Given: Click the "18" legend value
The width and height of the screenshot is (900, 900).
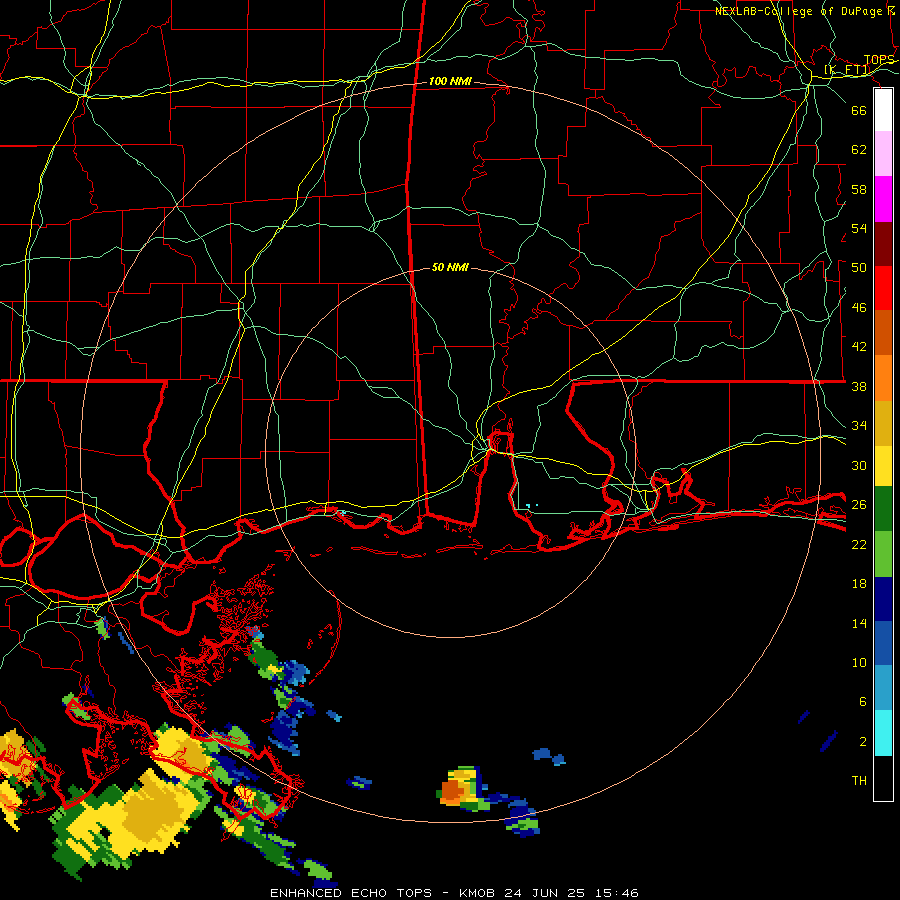Looking at the screenshot, I should coord(859,584).
